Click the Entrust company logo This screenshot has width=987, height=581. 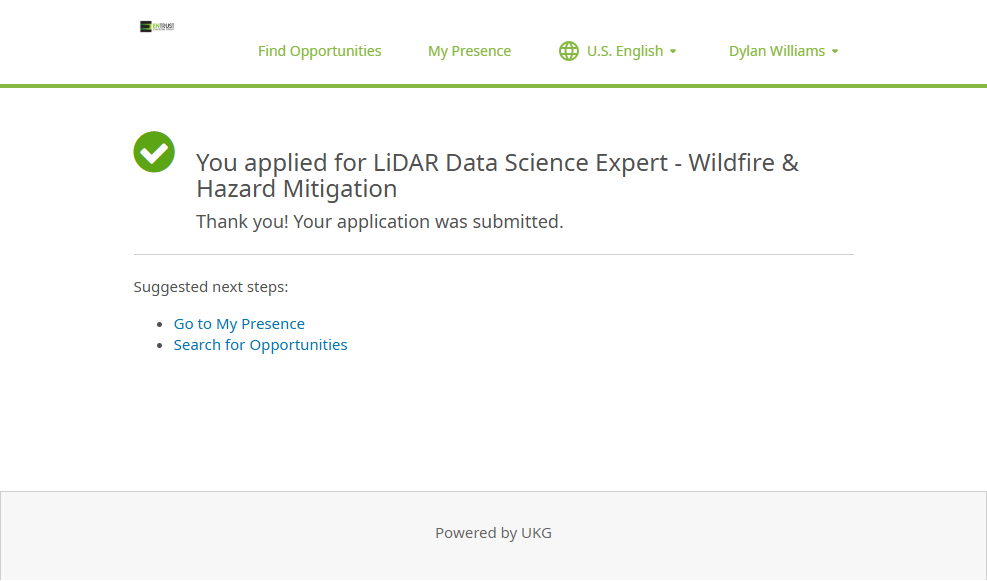[x=157, y=26]
